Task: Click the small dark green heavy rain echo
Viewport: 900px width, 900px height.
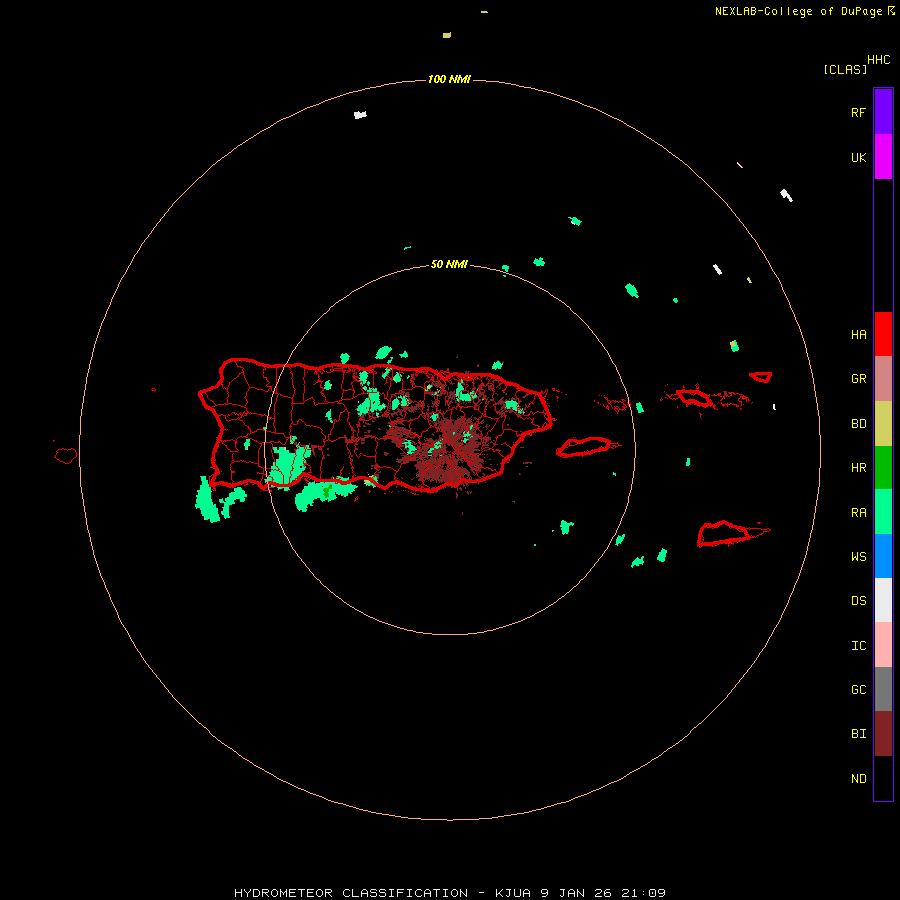Action: (x=327, y=491)
